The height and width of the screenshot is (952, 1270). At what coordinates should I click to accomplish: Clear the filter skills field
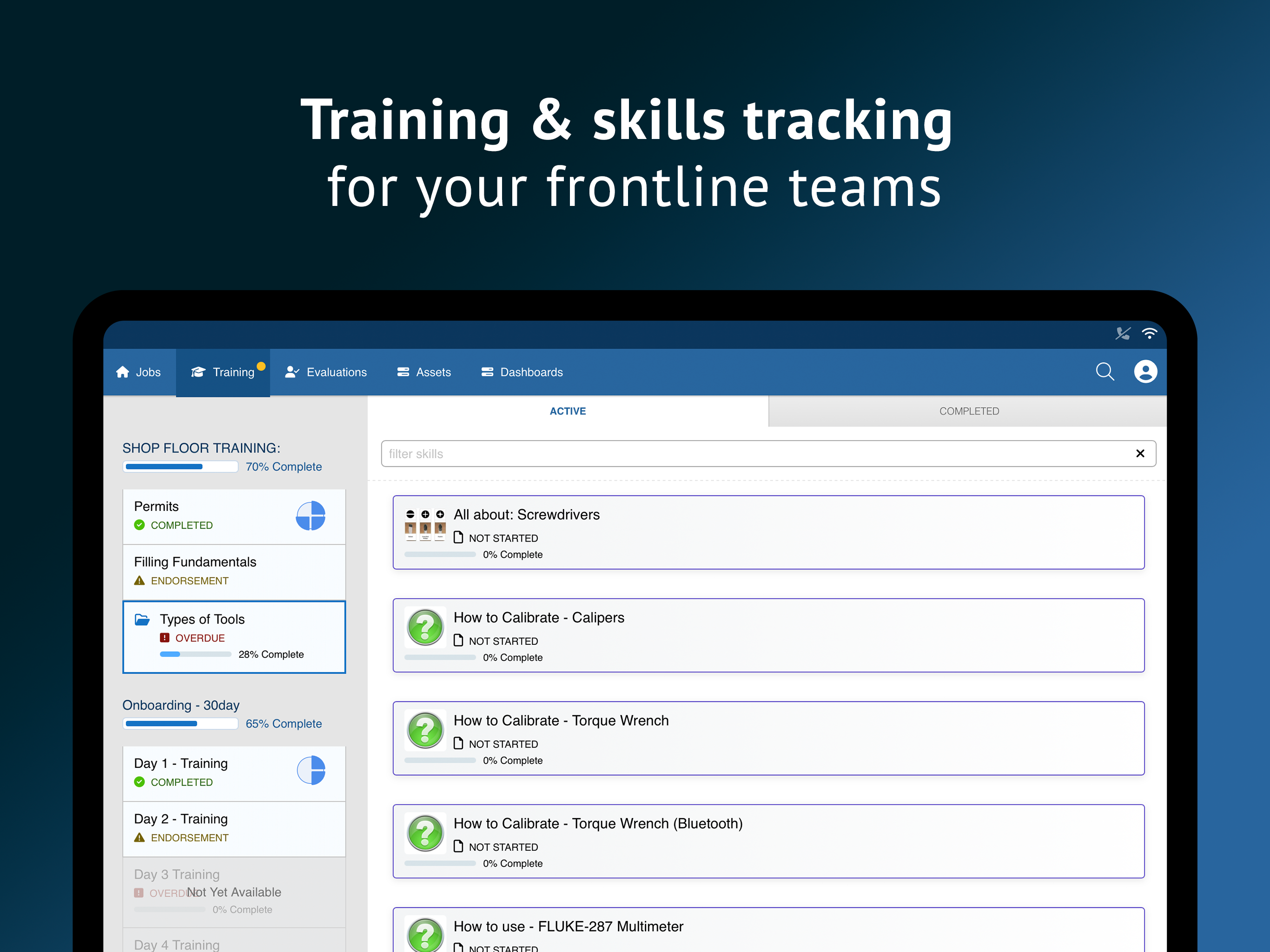tap(1140, 454)
